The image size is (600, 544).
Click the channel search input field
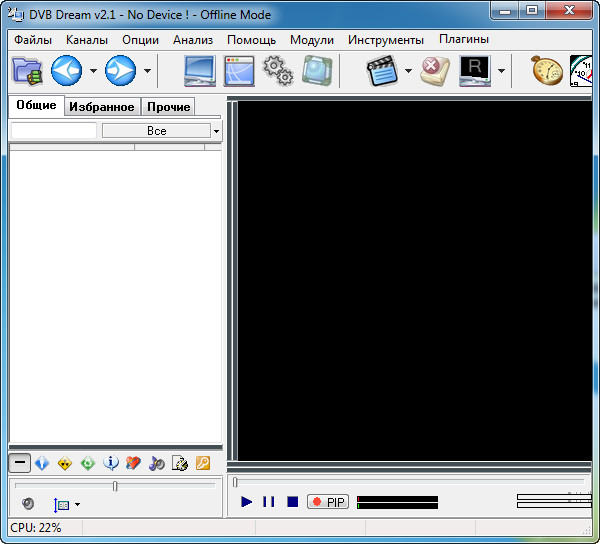point(54,131)
